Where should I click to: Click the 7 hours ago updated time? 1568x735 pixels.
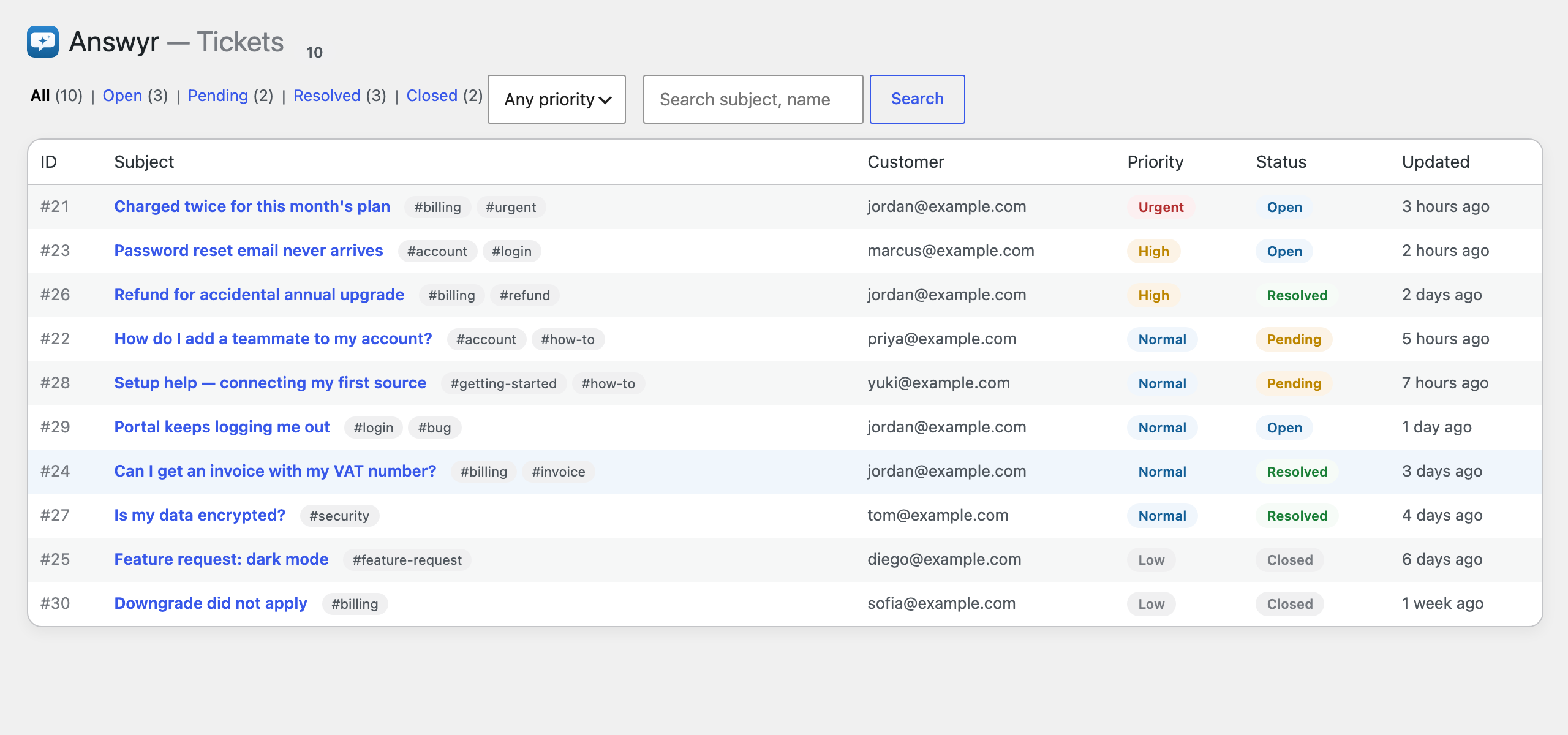click(1445, 383)
